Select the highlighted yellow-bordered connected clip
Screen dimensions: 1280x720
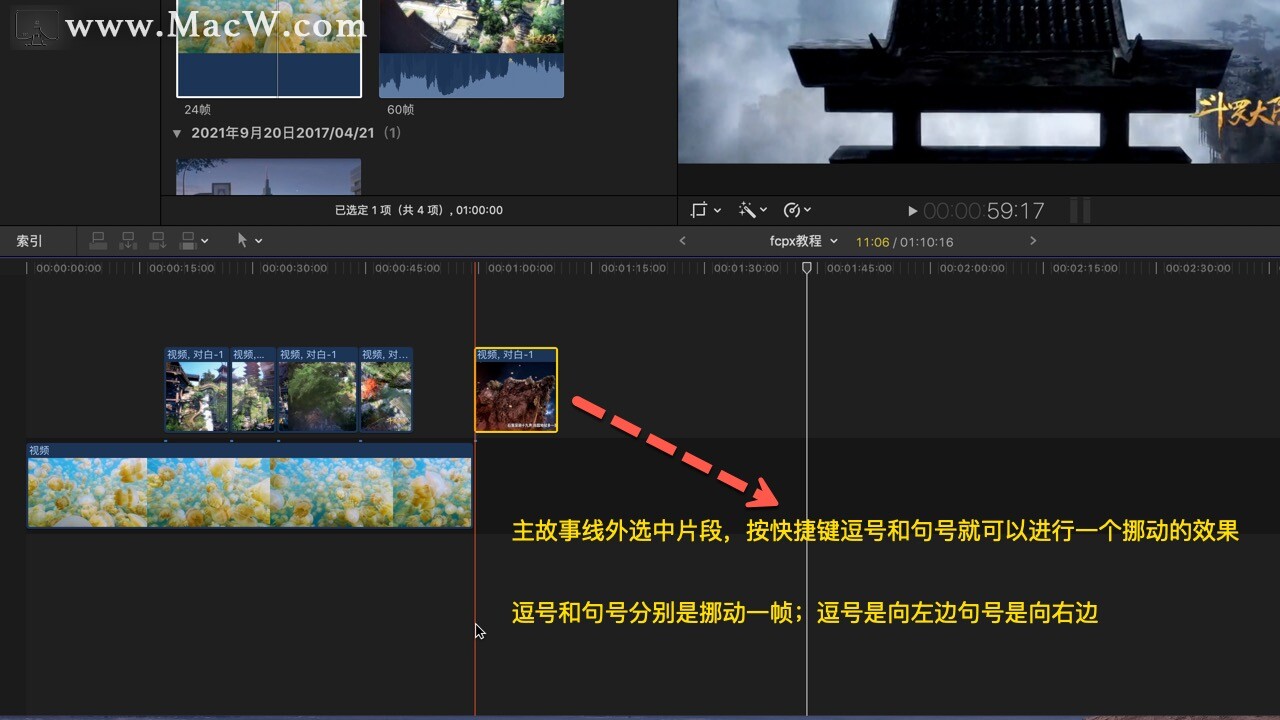[x=516, y=390]
